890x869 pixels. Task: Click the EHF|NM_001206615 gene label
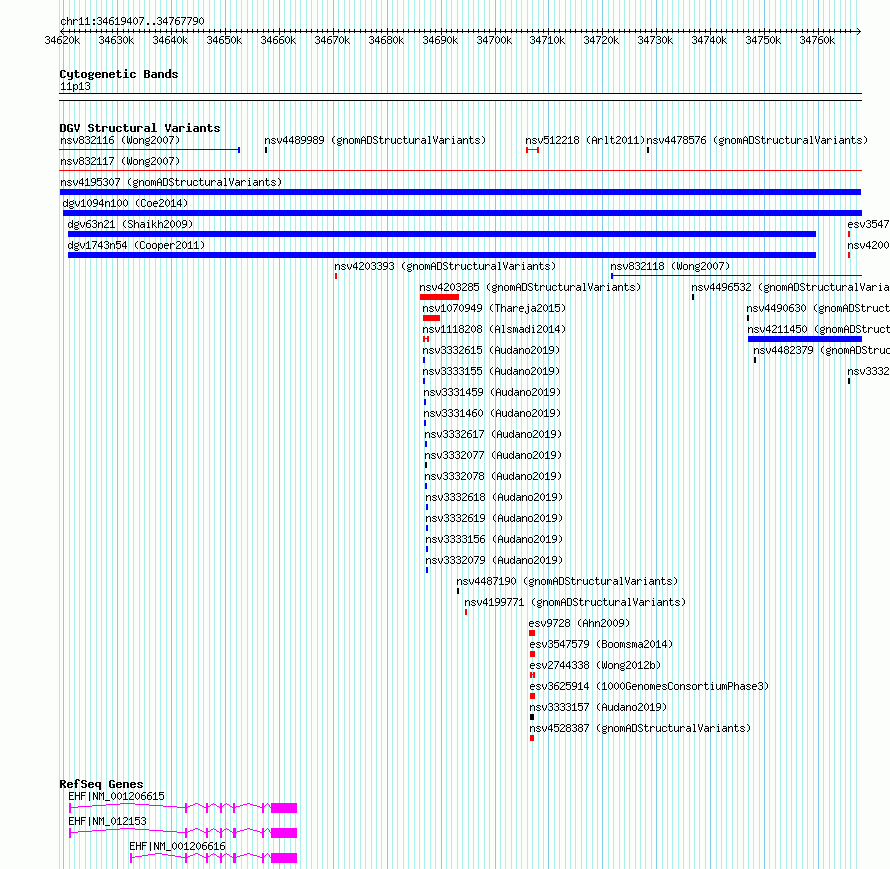point(116,796)
